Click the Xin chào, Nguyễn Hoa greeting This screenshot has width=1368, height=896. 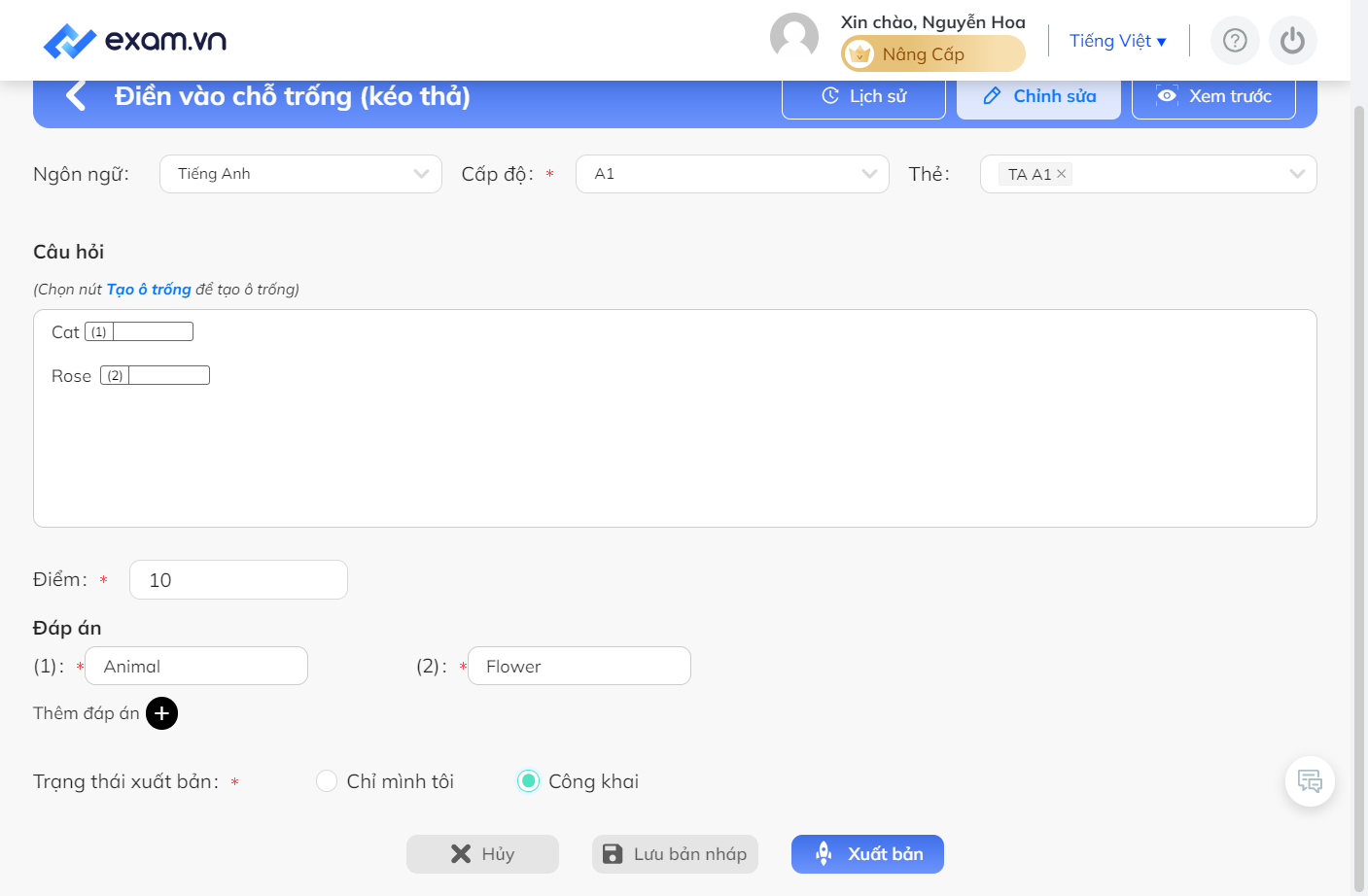[932, 21]
